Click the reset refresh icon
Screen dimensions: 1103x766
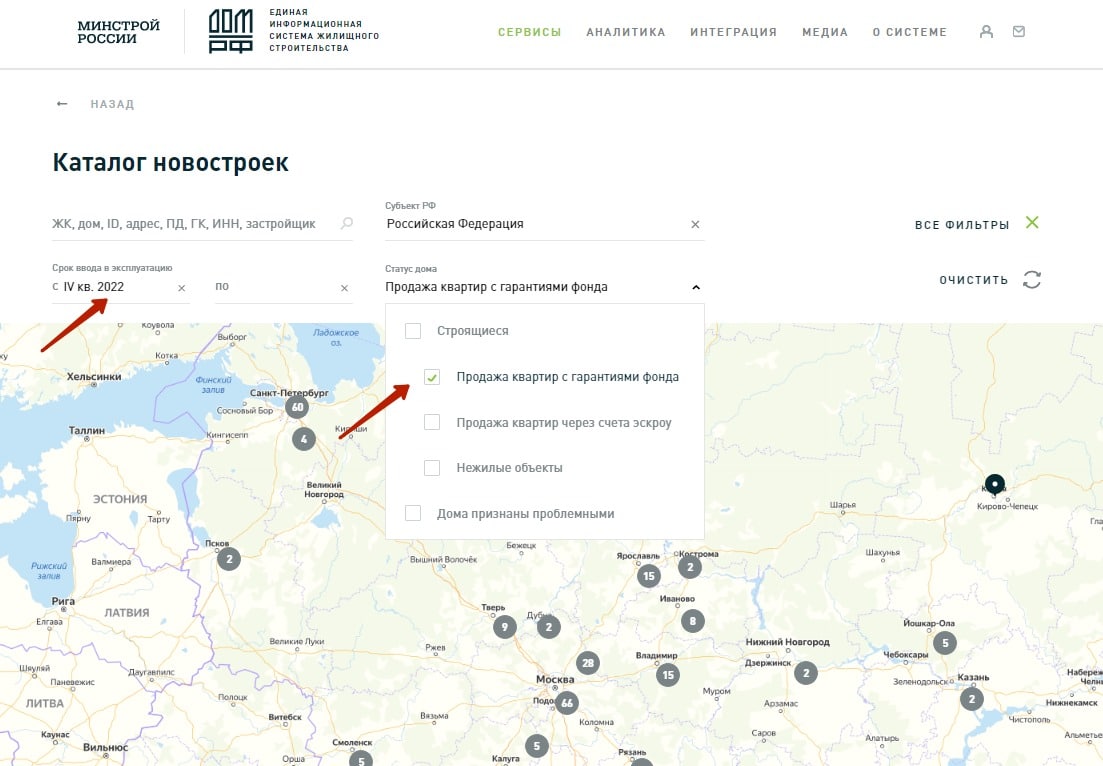[x=1032, y=279]
